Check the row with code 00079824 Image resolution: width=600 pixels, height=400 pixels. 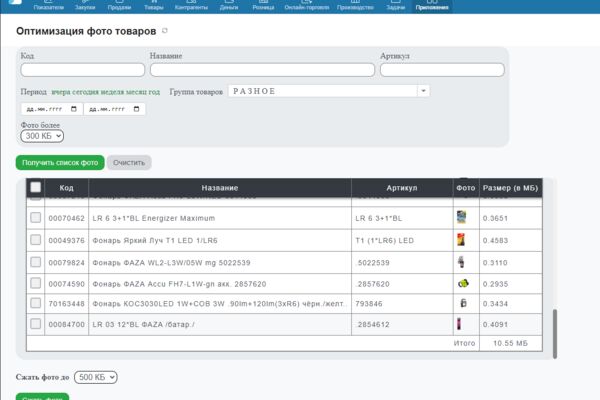[36, 262]
